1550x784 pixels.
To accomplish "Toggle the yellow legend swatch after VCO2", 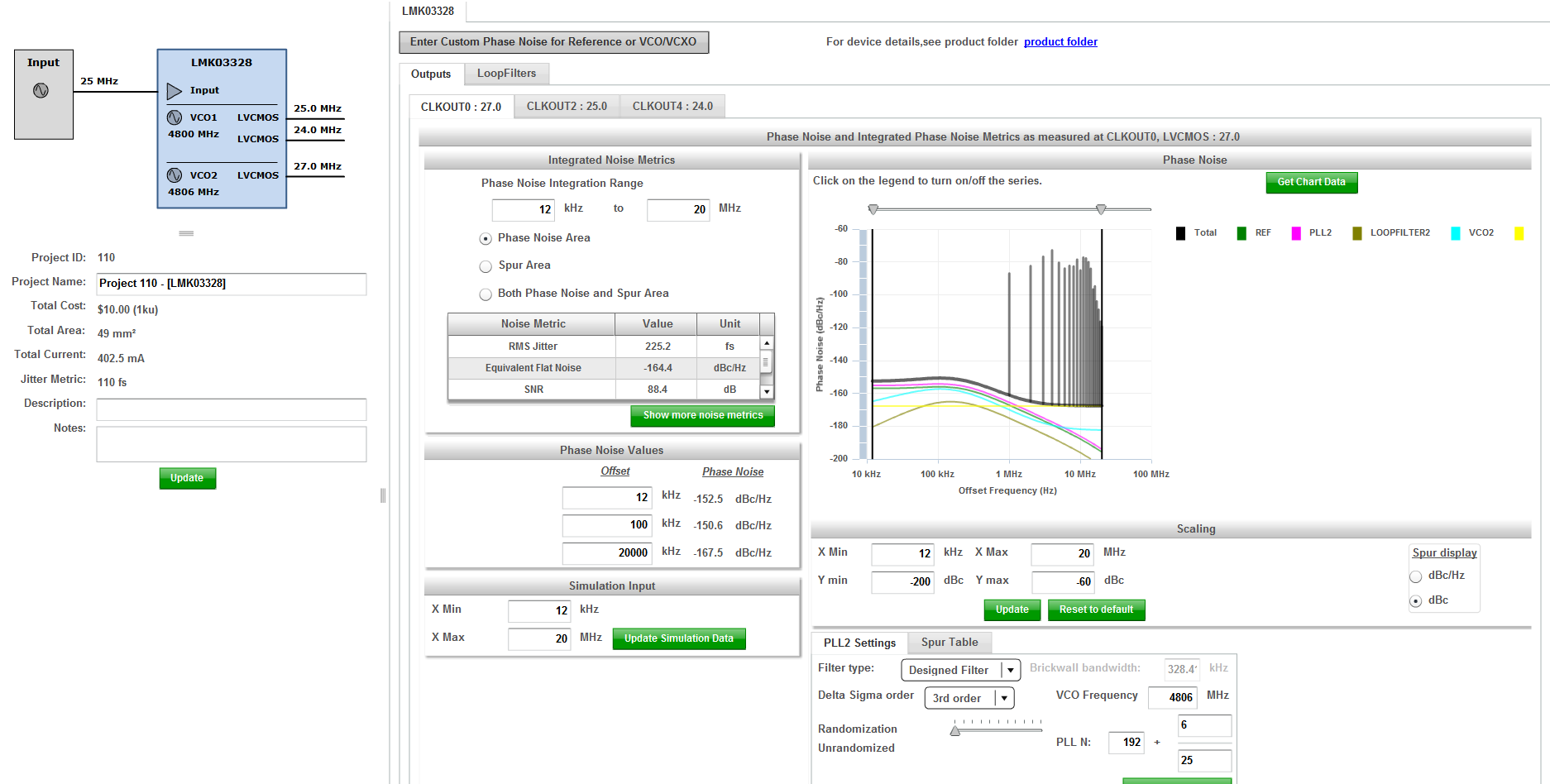I will 1519,233.
